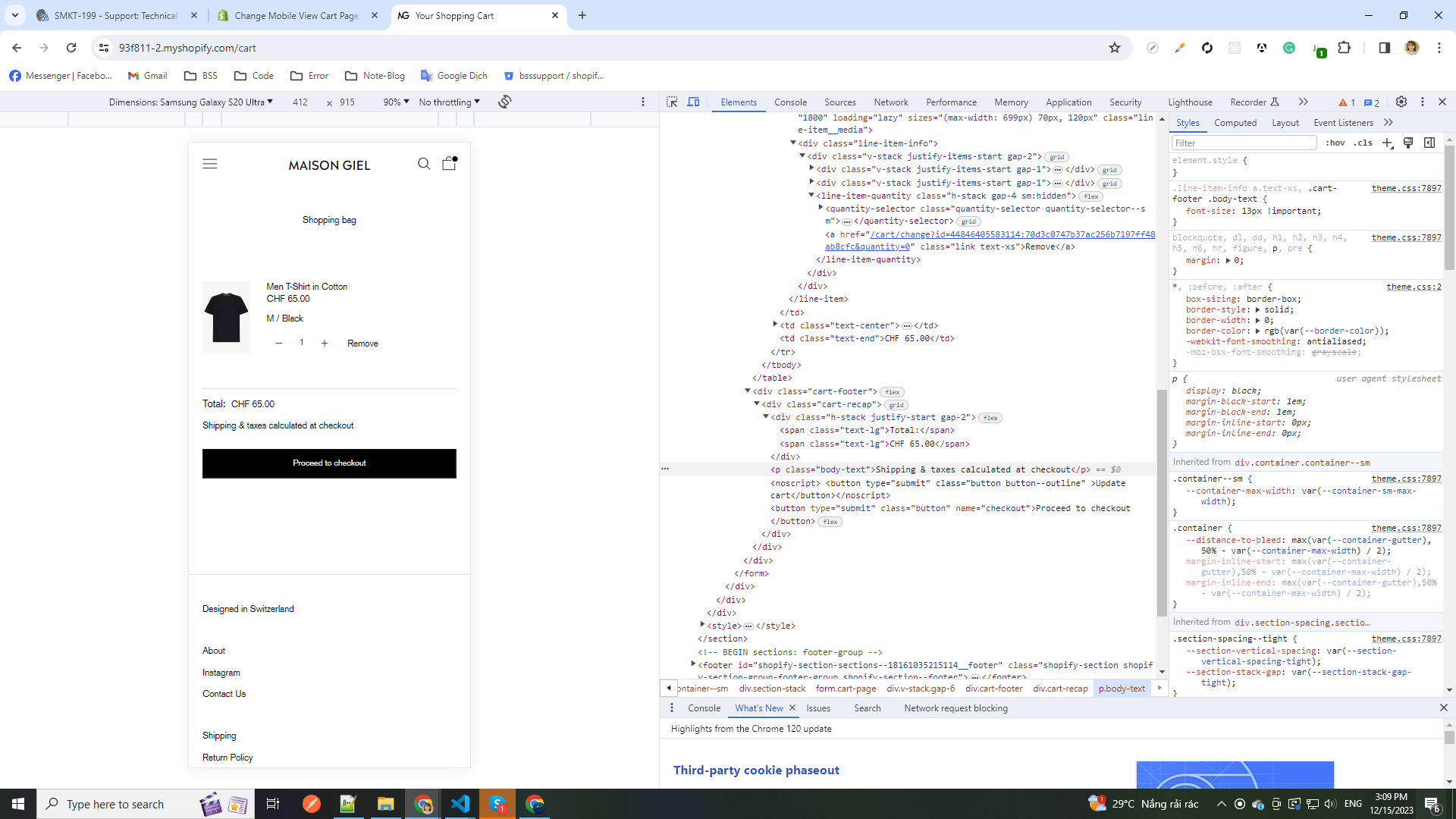Viewport: 1456px width, 819px height.
Task: Open DevTools settings gear
Action: click(x=1401, y=102)
